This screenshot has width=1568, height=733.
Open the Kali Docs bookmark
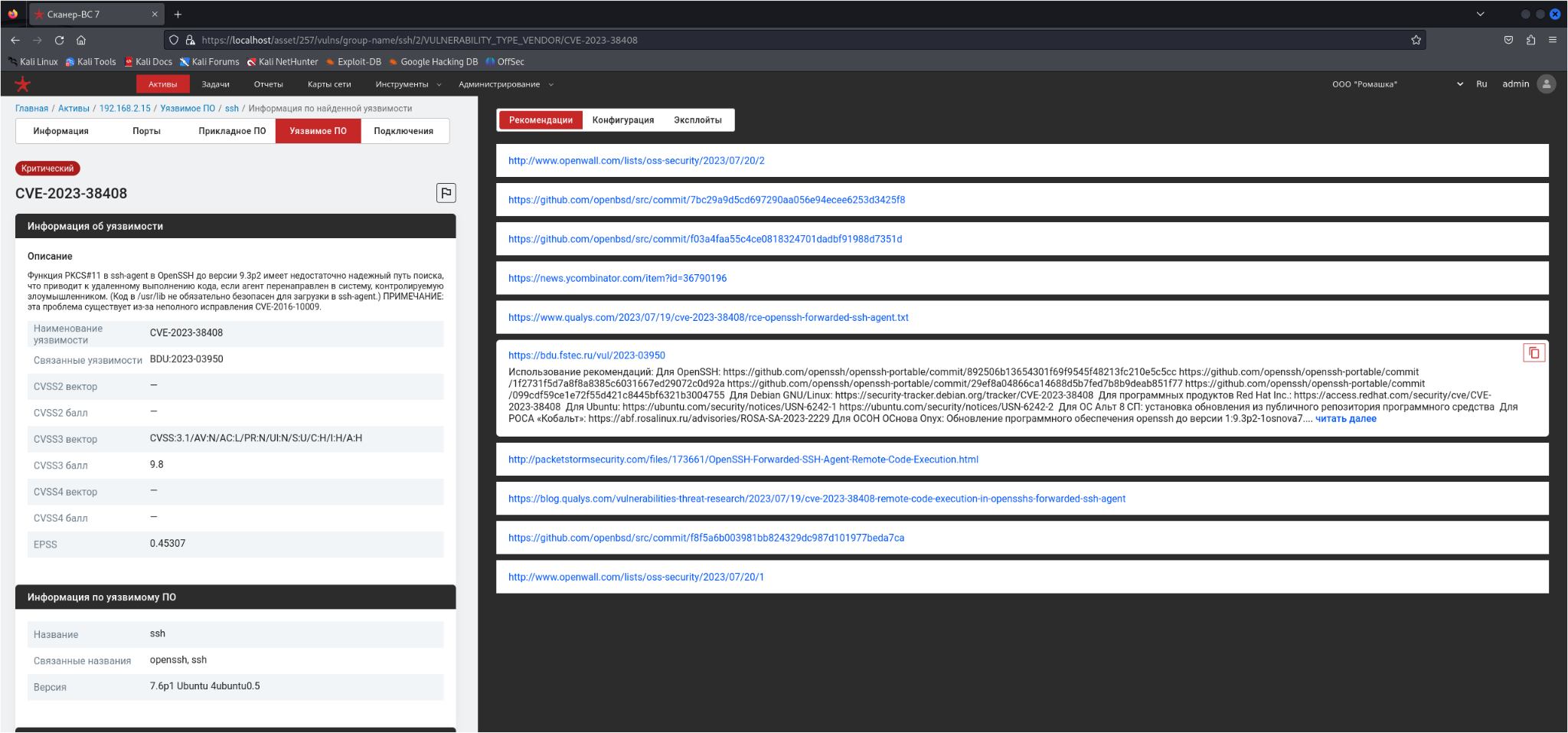click(x=149, y=62)
